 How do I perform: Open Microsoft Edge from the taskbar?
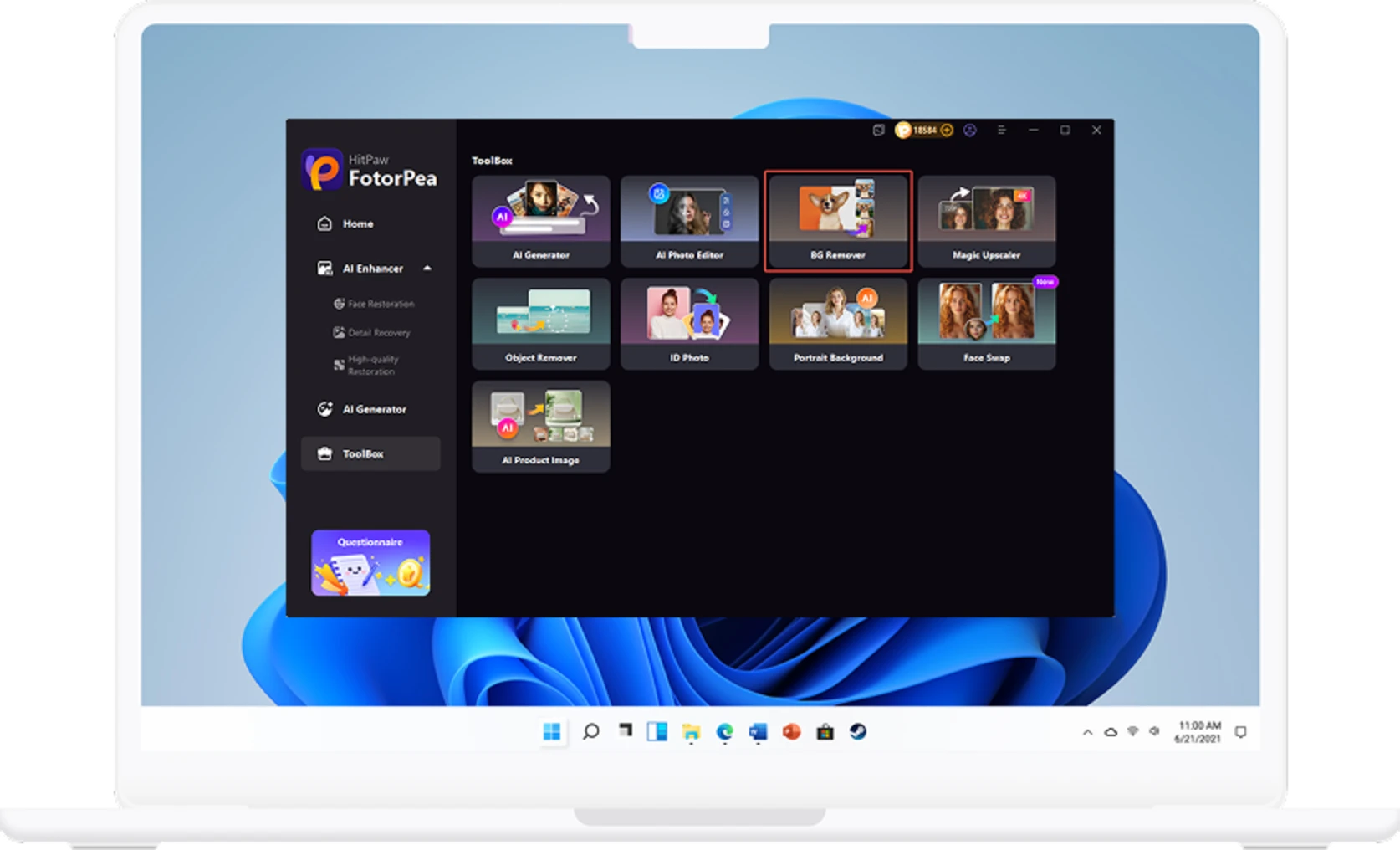(x=724, y=732)
